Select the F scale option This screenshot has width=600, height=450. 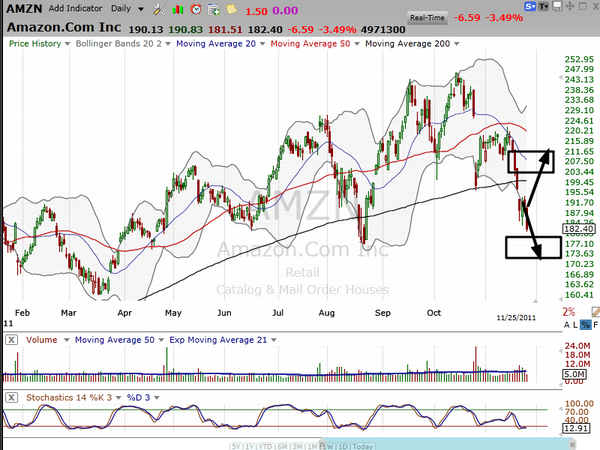tap(595, 325)
